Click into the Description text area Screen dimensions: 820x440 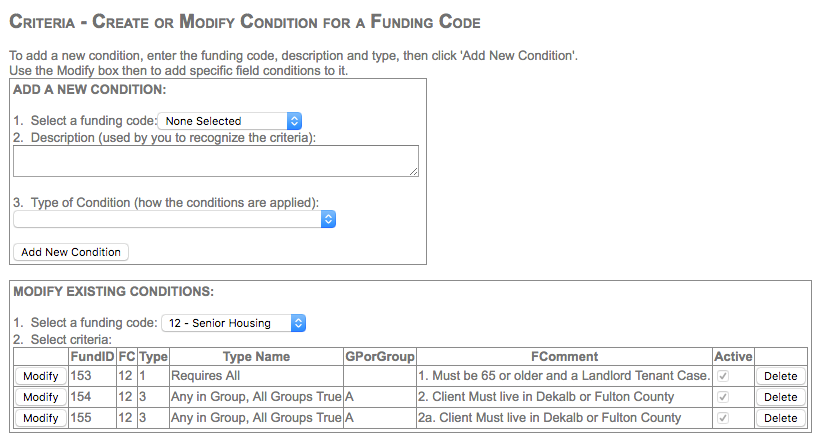215,161
